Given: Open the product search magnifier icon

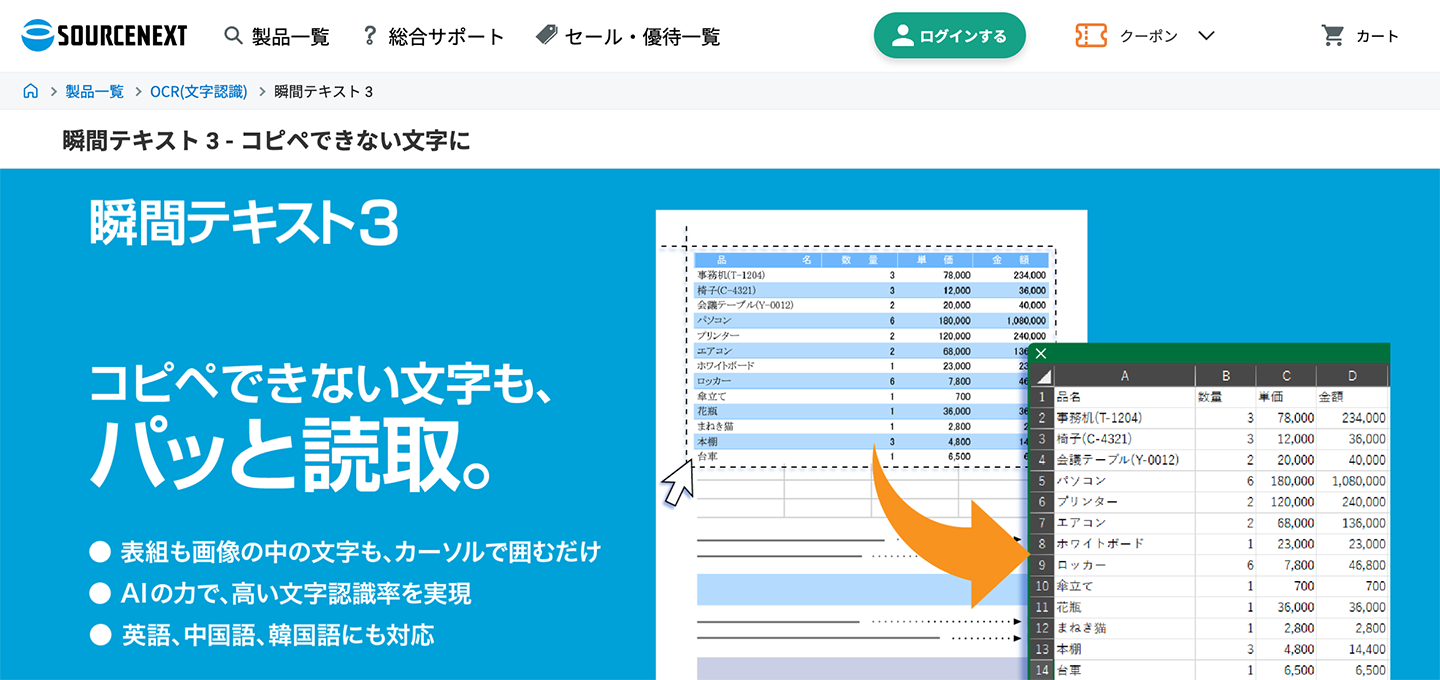Looking at the screenshot, I should (233, 35).
